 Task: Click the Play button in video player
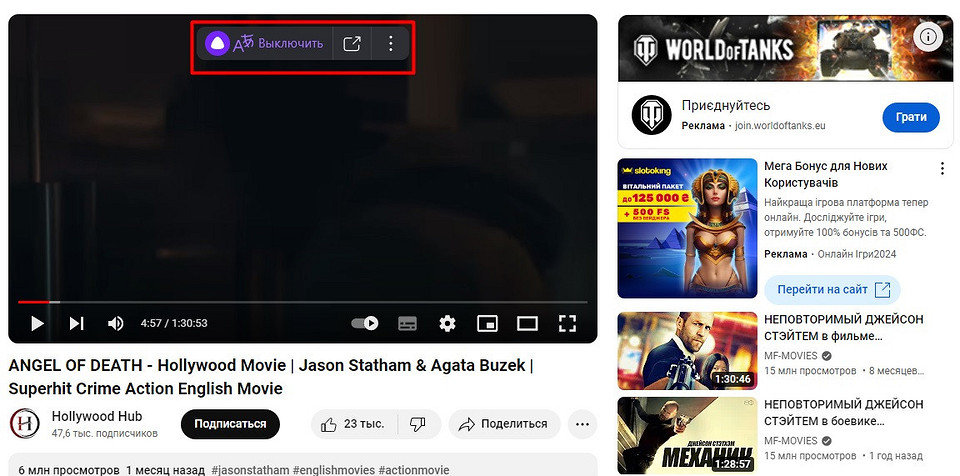tap(37, 323)
